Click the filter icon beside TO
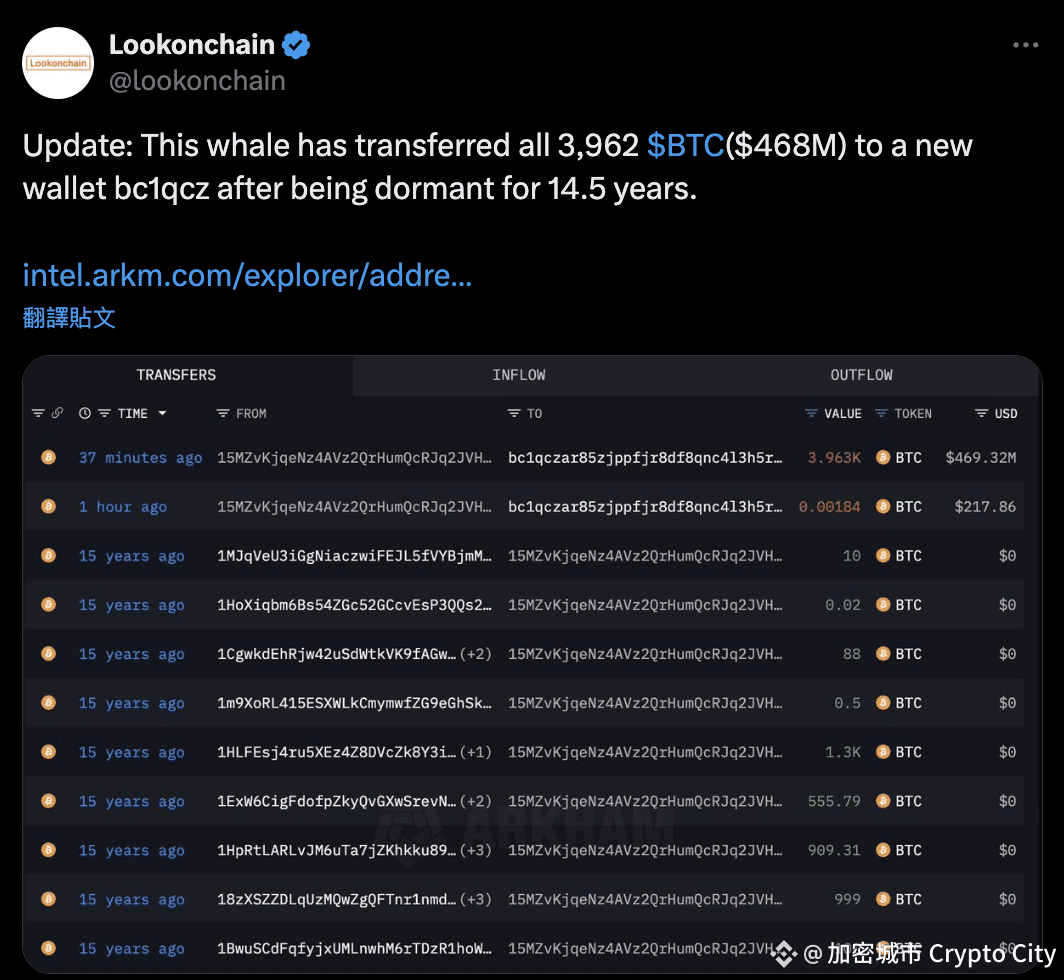The image size is (1064, 980). pyautogui.click(x=514, y=413)
